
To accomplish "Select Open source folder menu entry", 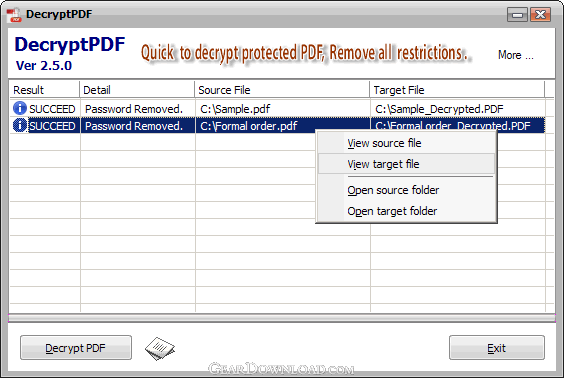I will click(x=406, y=190).
